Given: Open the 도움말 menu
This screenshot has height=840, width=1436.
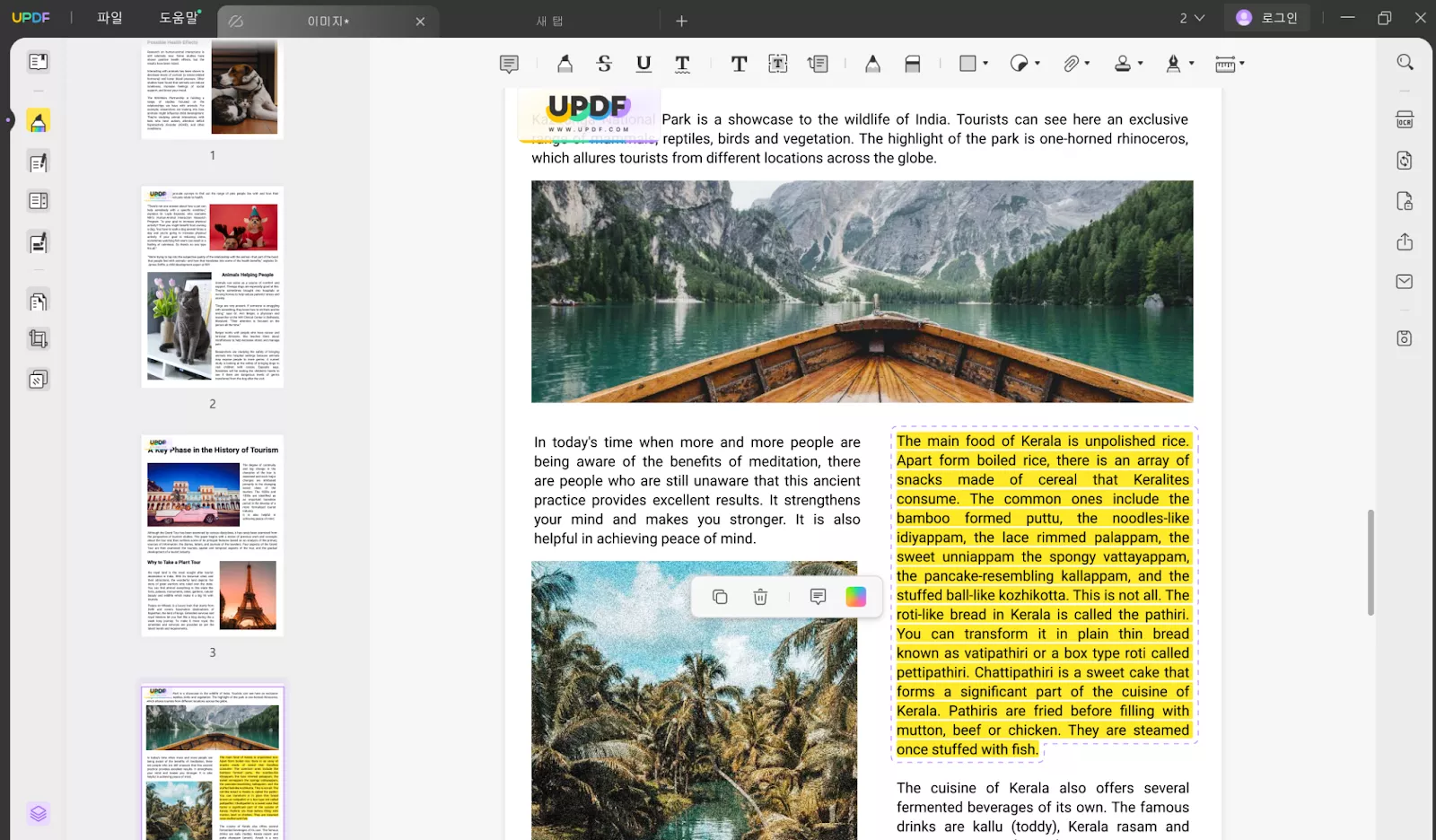Looking at the screenshot, I should 179,18.
